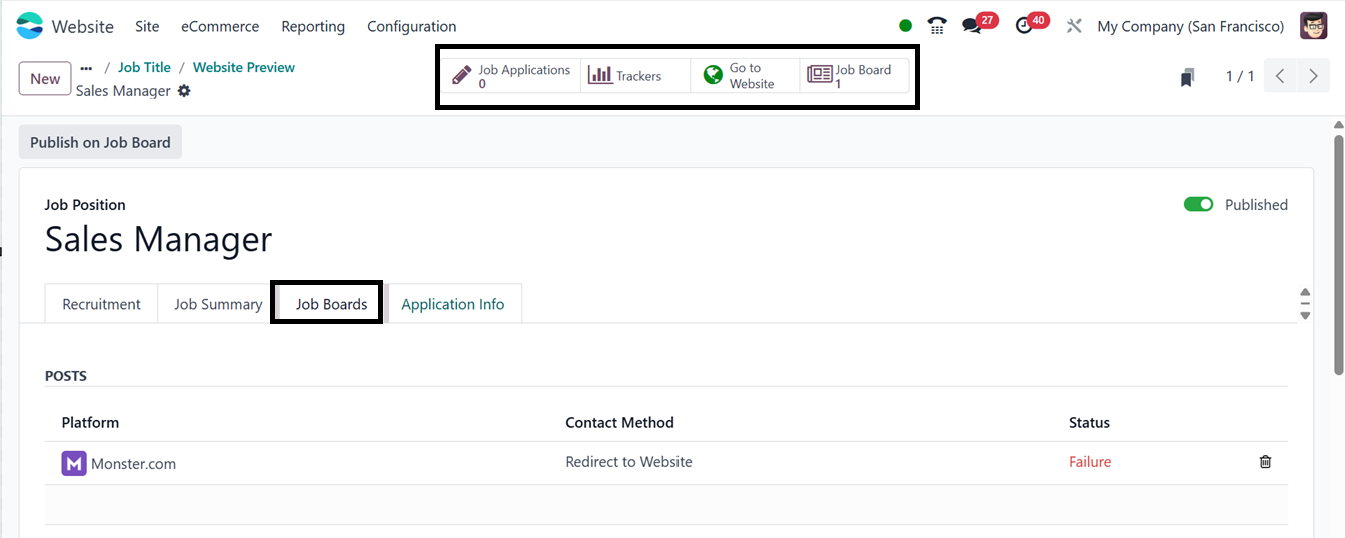Click Publish on Job Board button
The height and width of the screenshot is (538, 1345).
coord(100,142)
